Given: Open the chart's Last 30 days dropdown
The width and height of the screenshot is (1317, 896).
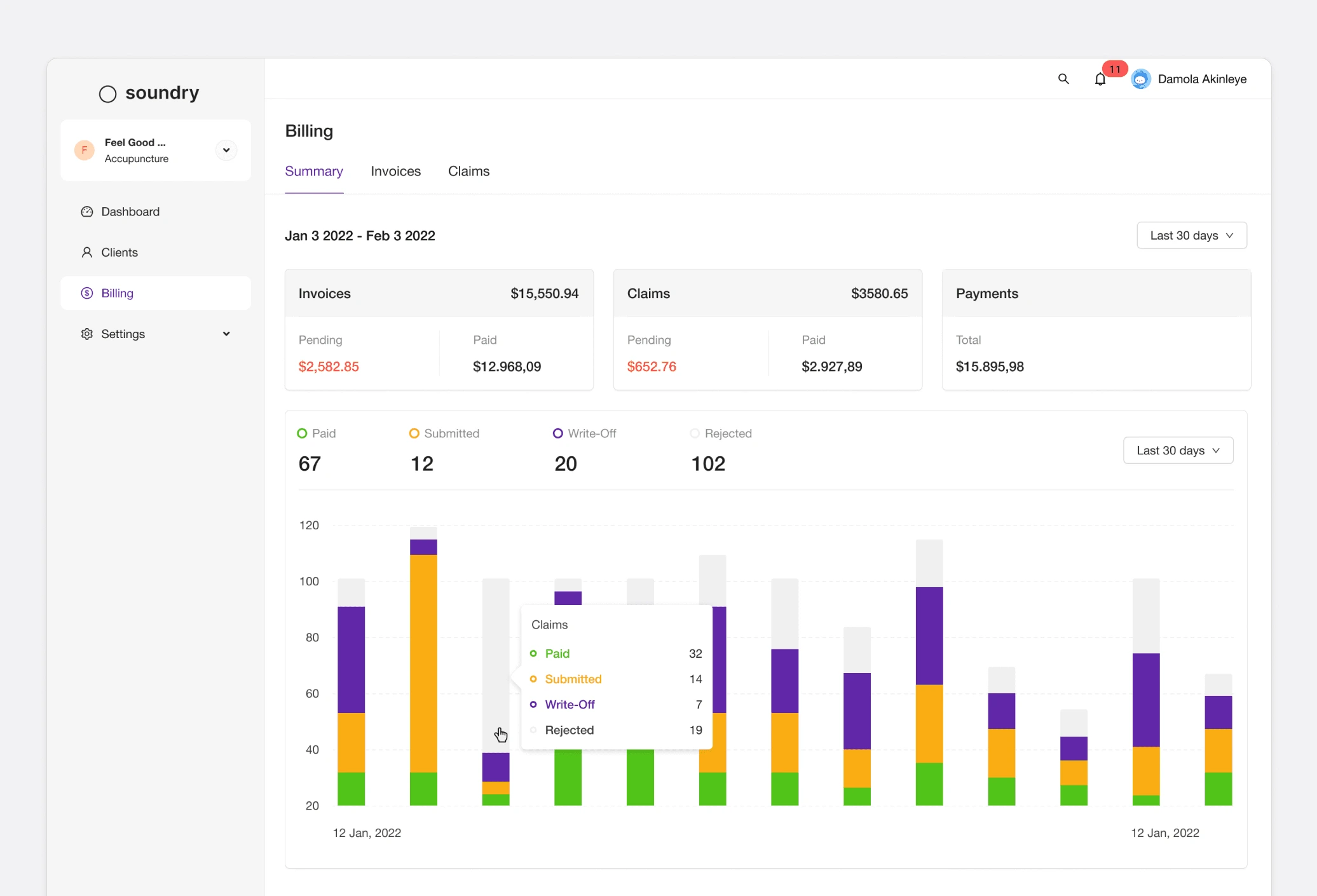Looking at the screenshot, I should point(1178,451).
